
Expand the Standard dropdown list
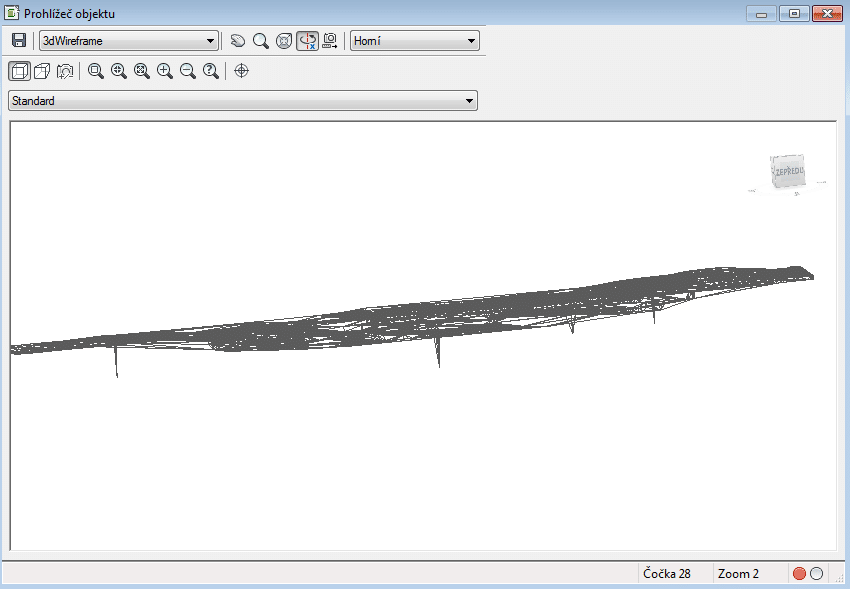point(243,101)
